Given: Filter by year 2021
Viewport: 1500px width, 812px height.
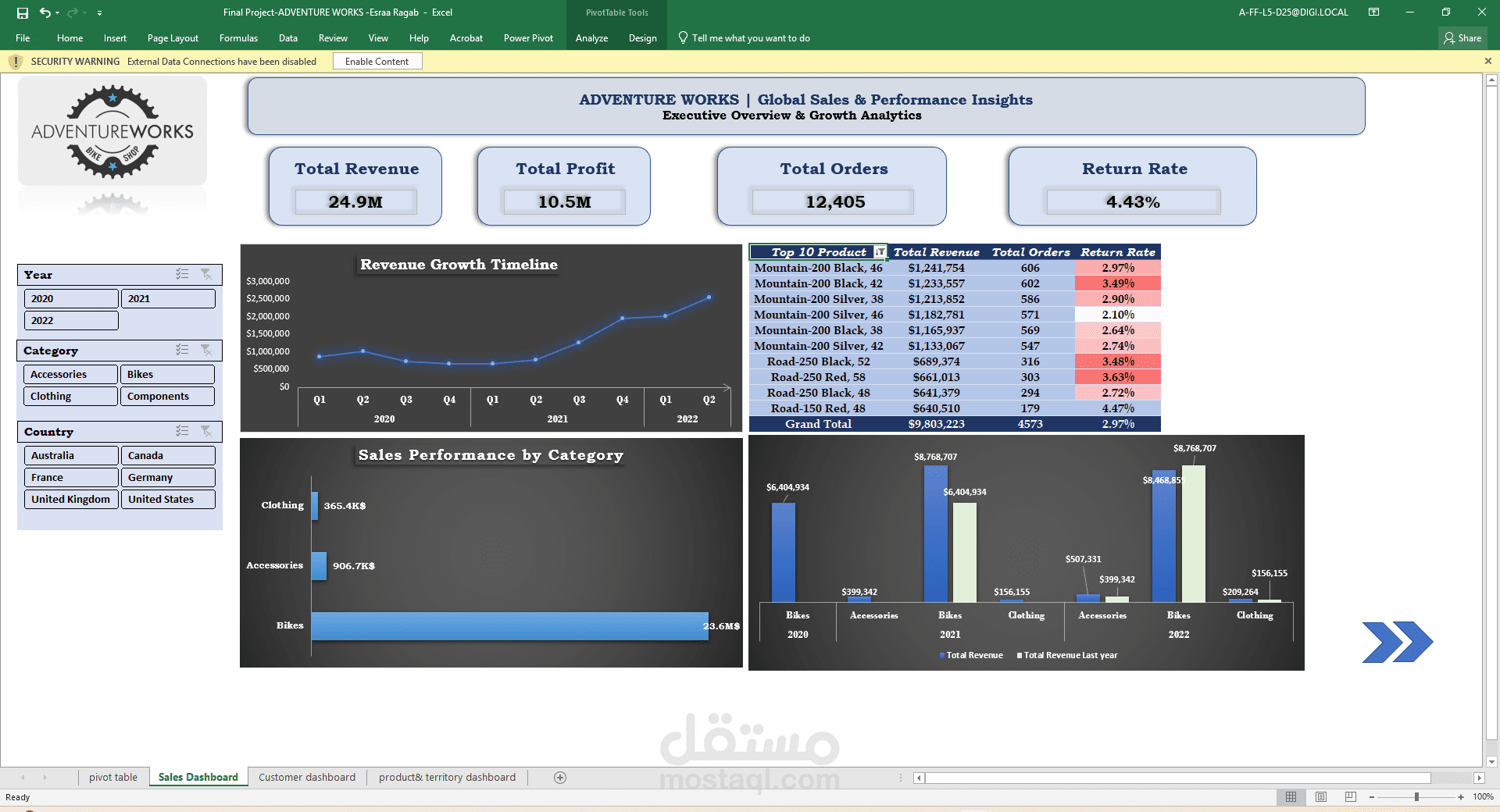Looking at the screenshot, I should pyautogui.click(x=168, y=298).
